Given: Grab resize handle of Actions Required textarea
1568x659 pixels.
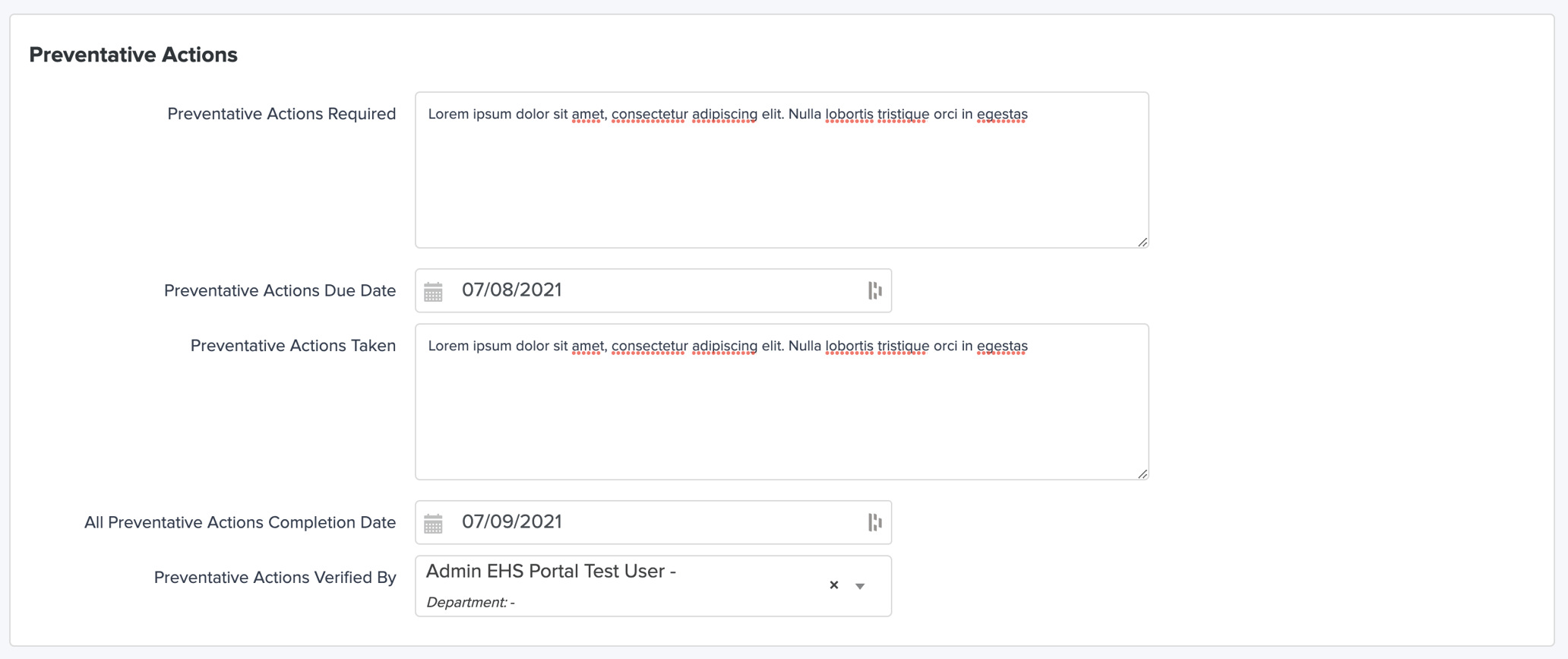Looking at the screenshot, I should 1143,242.
